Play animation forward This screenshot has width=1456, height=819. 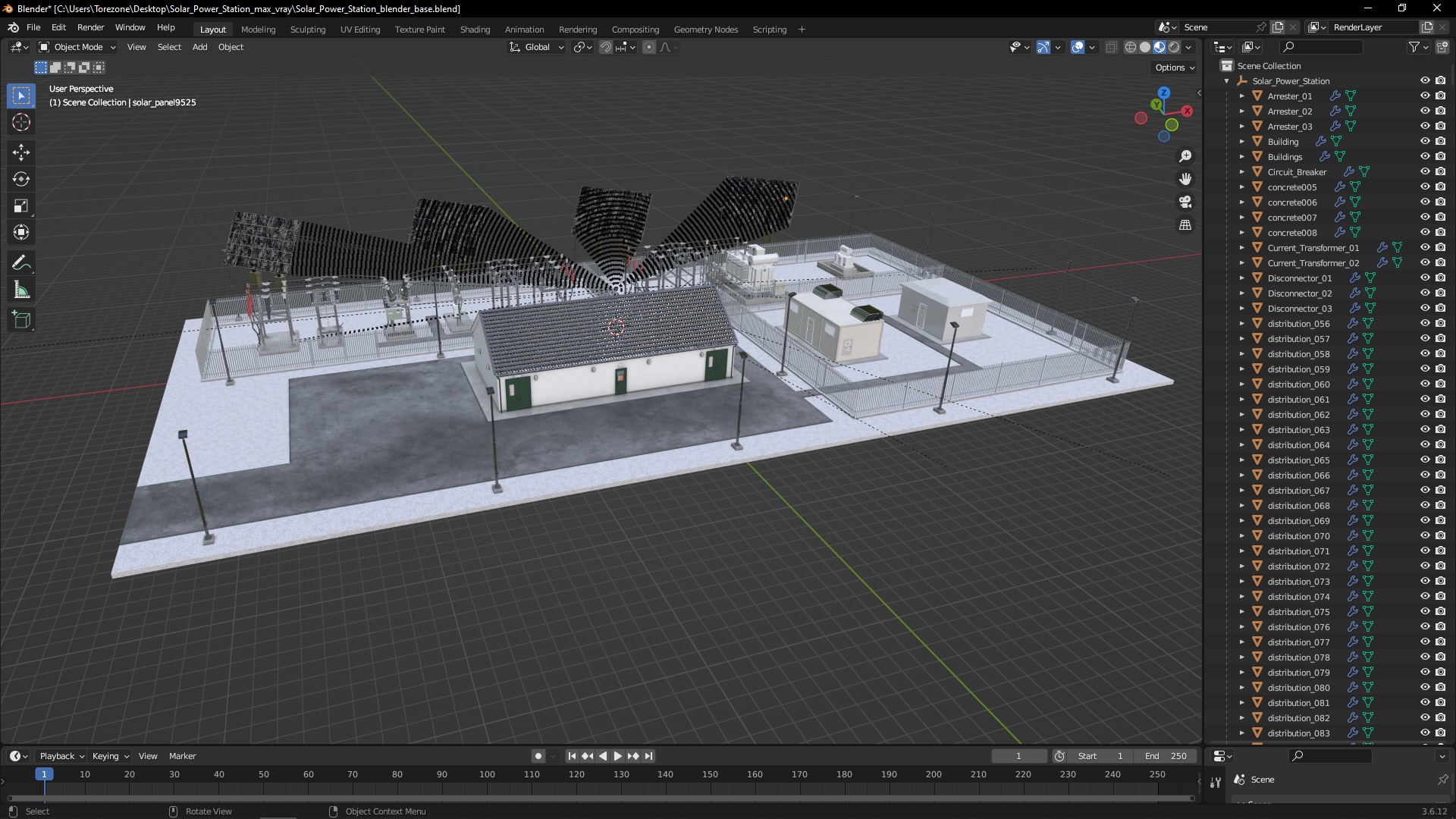pyautogui.click(x=617, y=756)
